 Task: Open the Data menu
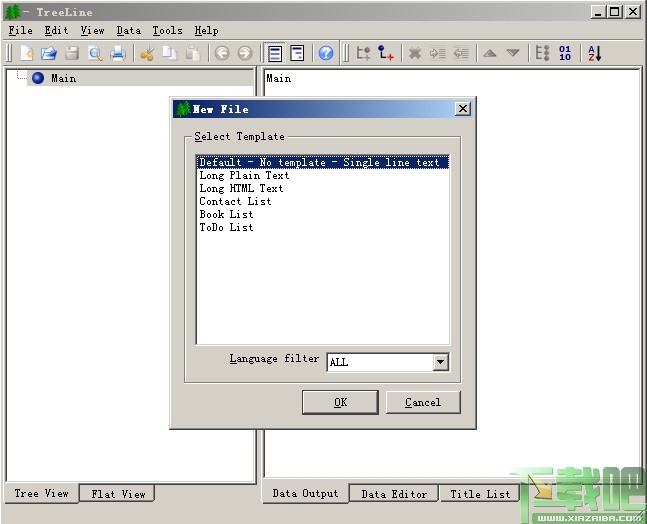pos(128,31)
